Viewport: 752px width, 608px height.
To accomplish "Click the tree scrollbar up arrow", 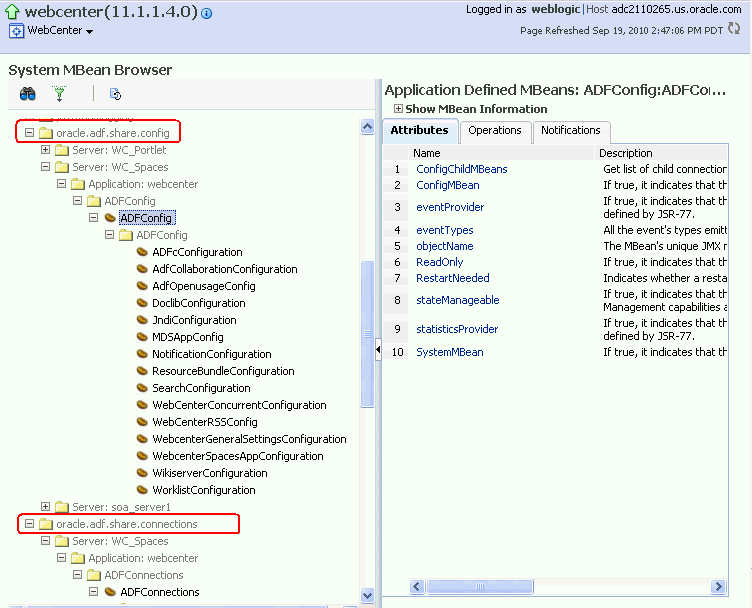I will (x=367, y=127).
